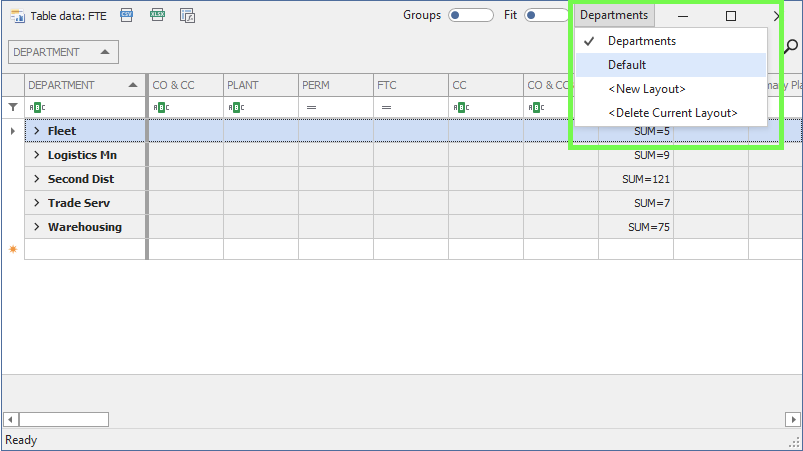Screen dimensions: 803x451
Task: Click the FTC column equals filter icon
Action: pos(385,107)
